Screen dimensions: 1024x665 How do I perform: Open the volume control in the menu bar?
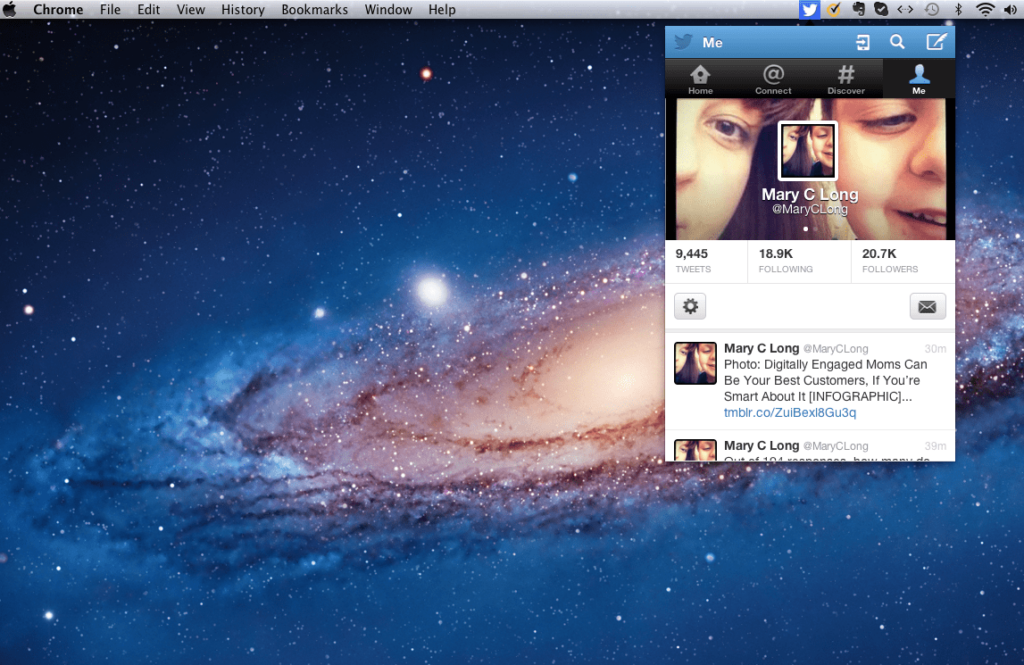[x=1010, y=9]
